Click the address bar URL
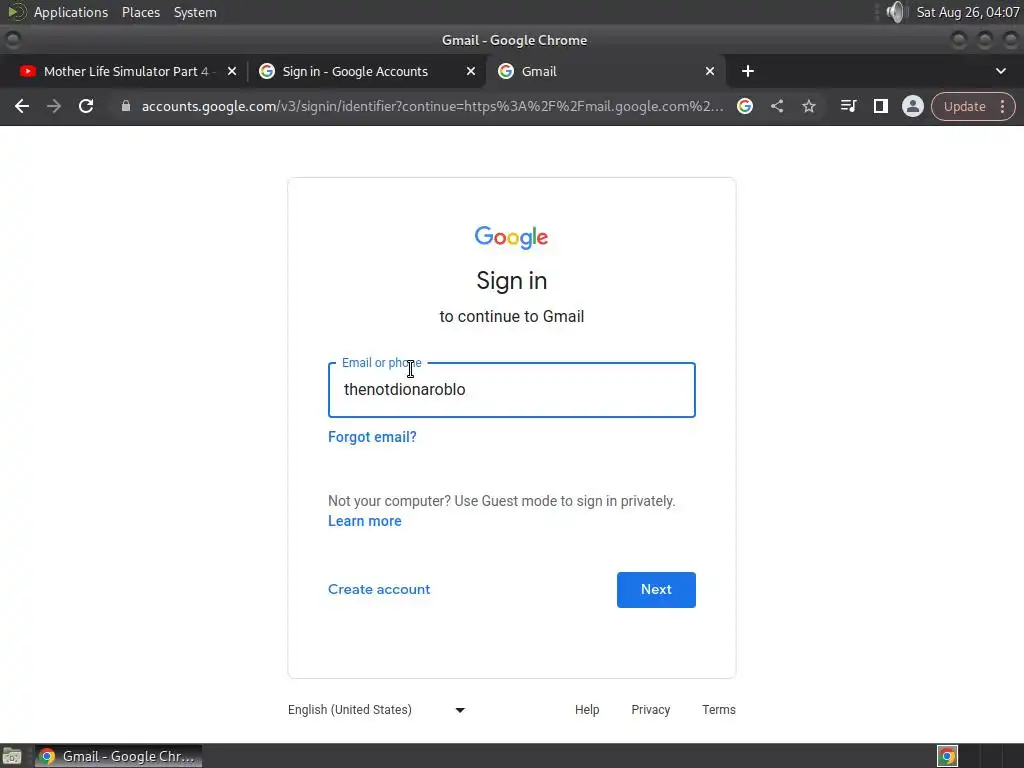The height and width of the screenshot is (768, 1024). point(432,106)
